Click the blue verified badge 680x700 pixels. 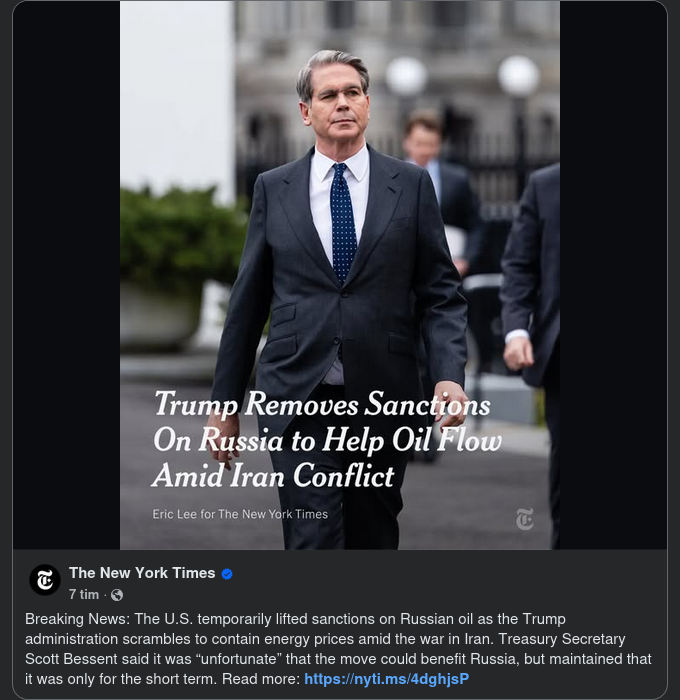(x=227, y=574)
